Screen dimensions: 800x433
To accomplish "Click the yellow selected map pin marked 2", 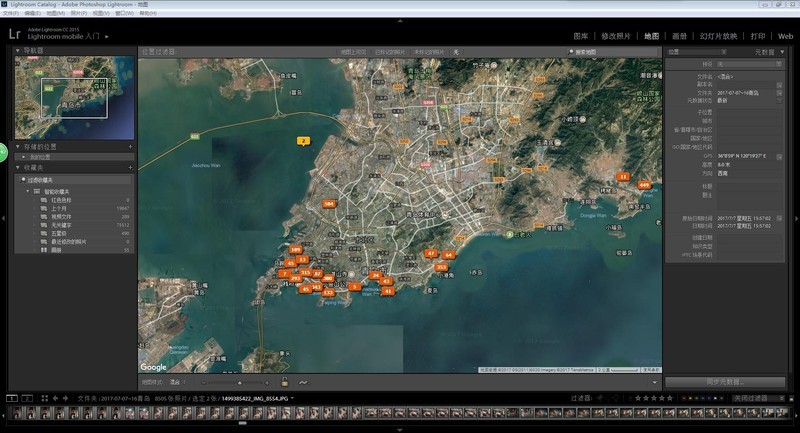I will click(303, 141).
